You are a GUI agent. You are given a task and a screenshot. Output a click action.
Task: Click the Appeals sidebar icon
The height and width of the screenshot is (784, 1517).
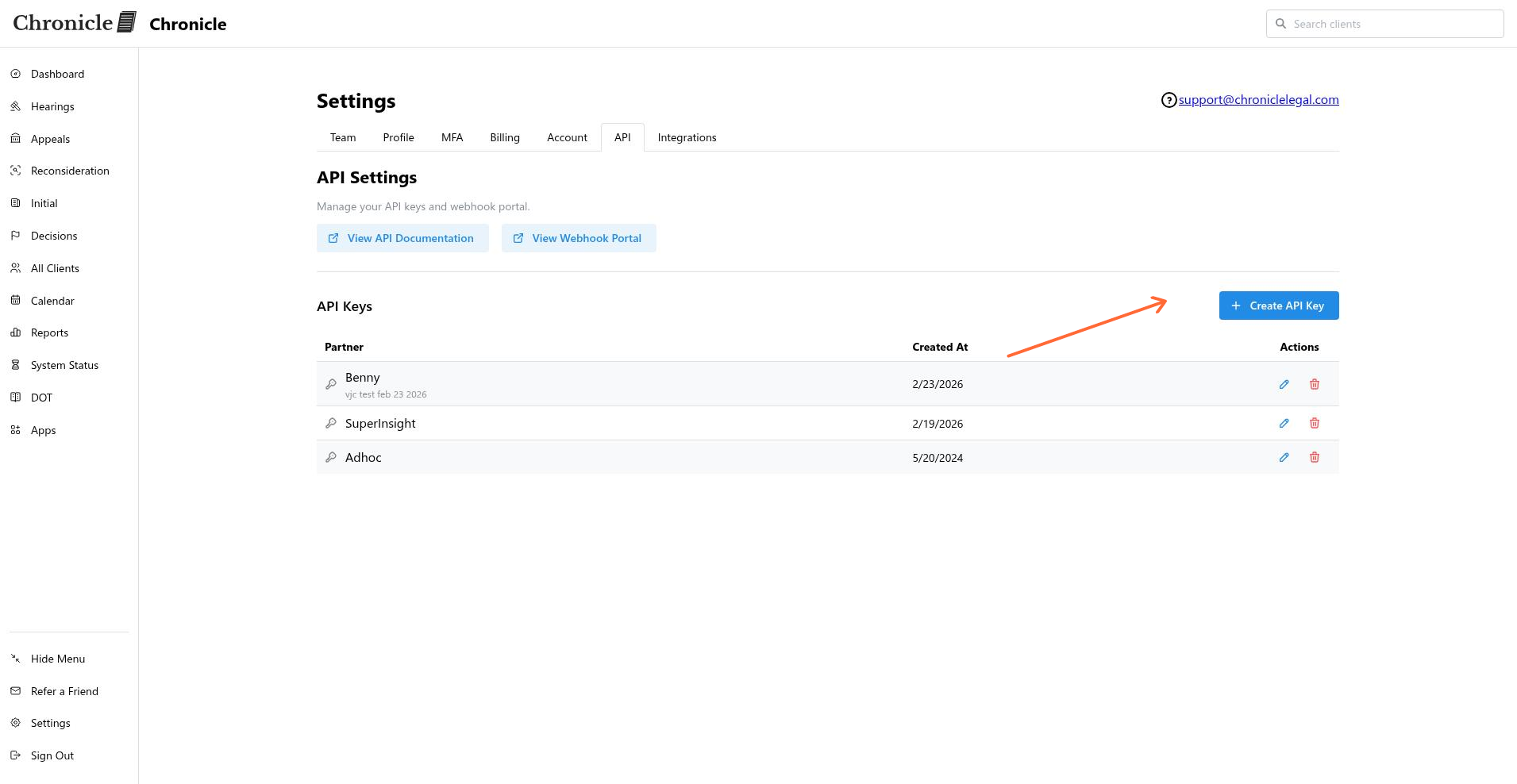[x=15, y=139]
